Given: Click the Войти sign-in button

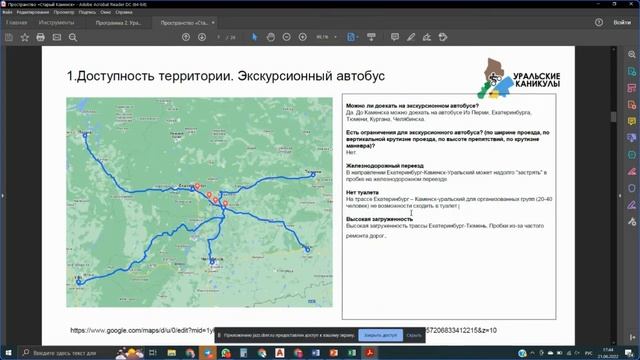Looking at the screenshot, I should 622,22.
